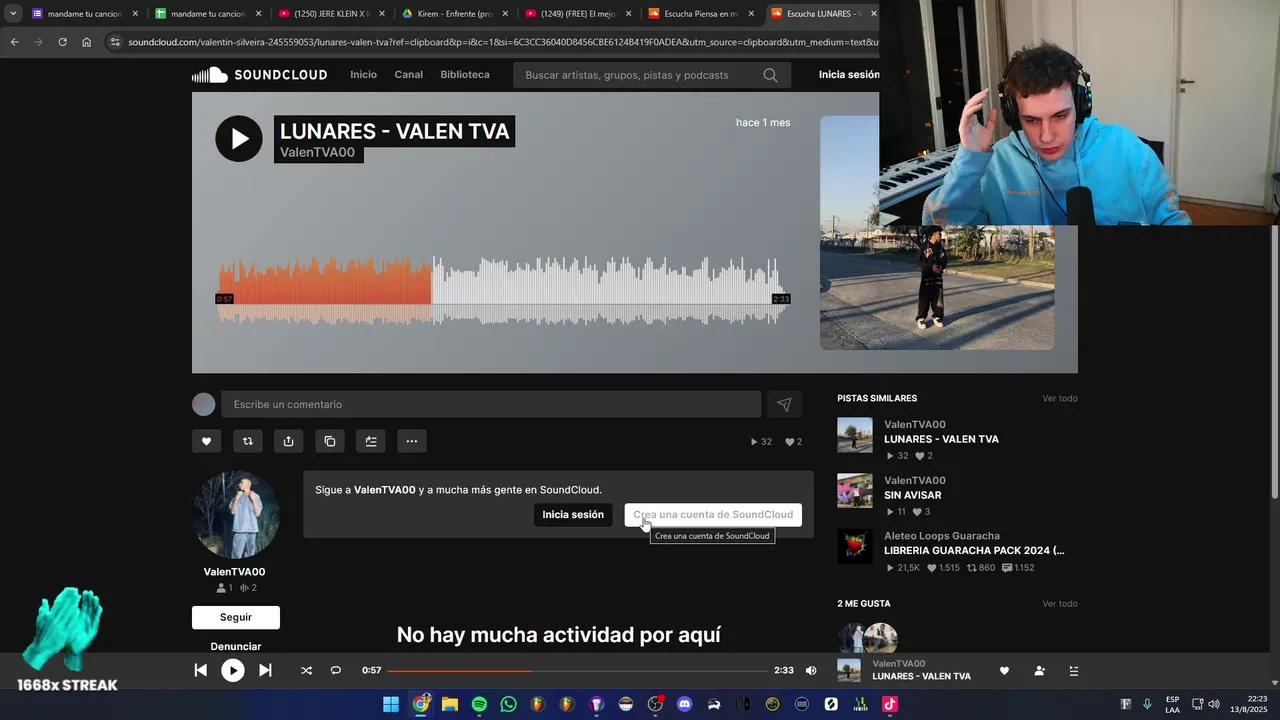The image size is (1280, 720).
Task: Open the SIN AVISAR similar track
Action: click(912, 495)
